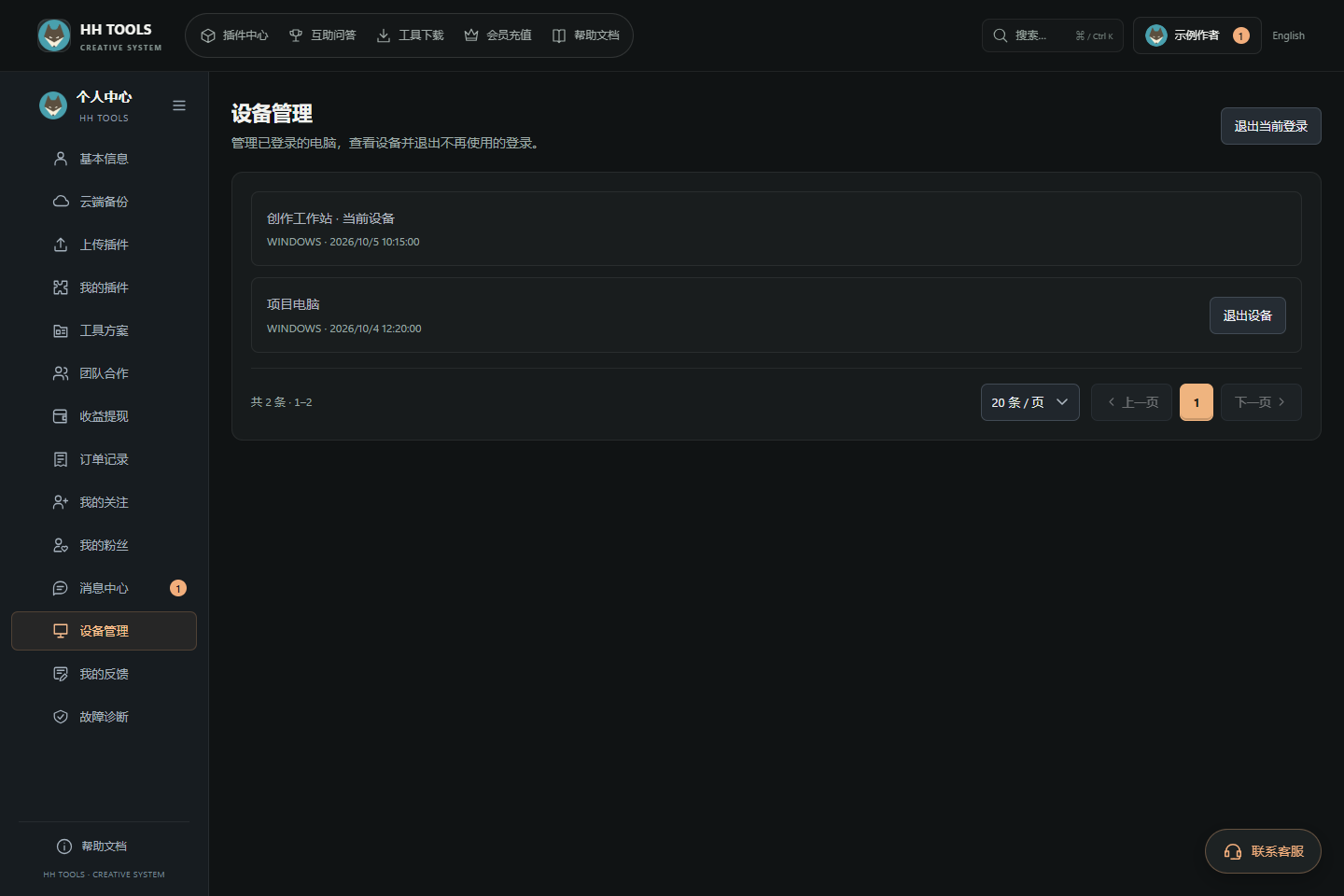Open the 20 条/页 page size dropdown
The width and height of the screenshot is (1344, 896).
[1030, 402]
